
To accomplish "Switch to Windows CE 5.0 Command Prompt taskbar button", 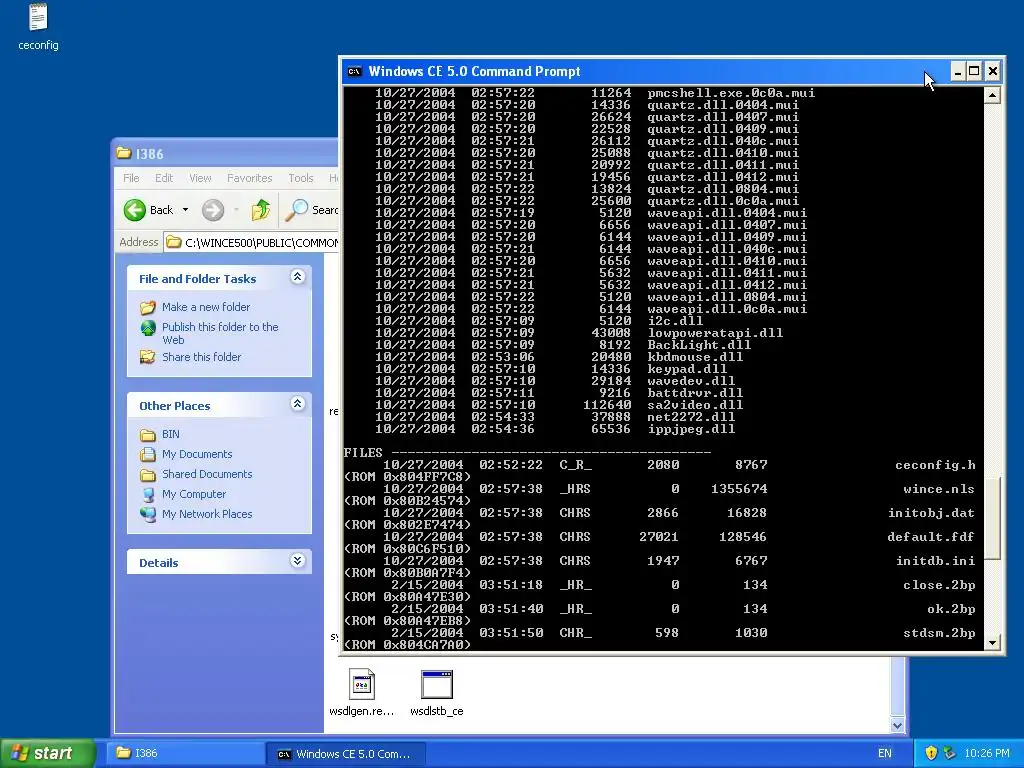I will (346, 754).
